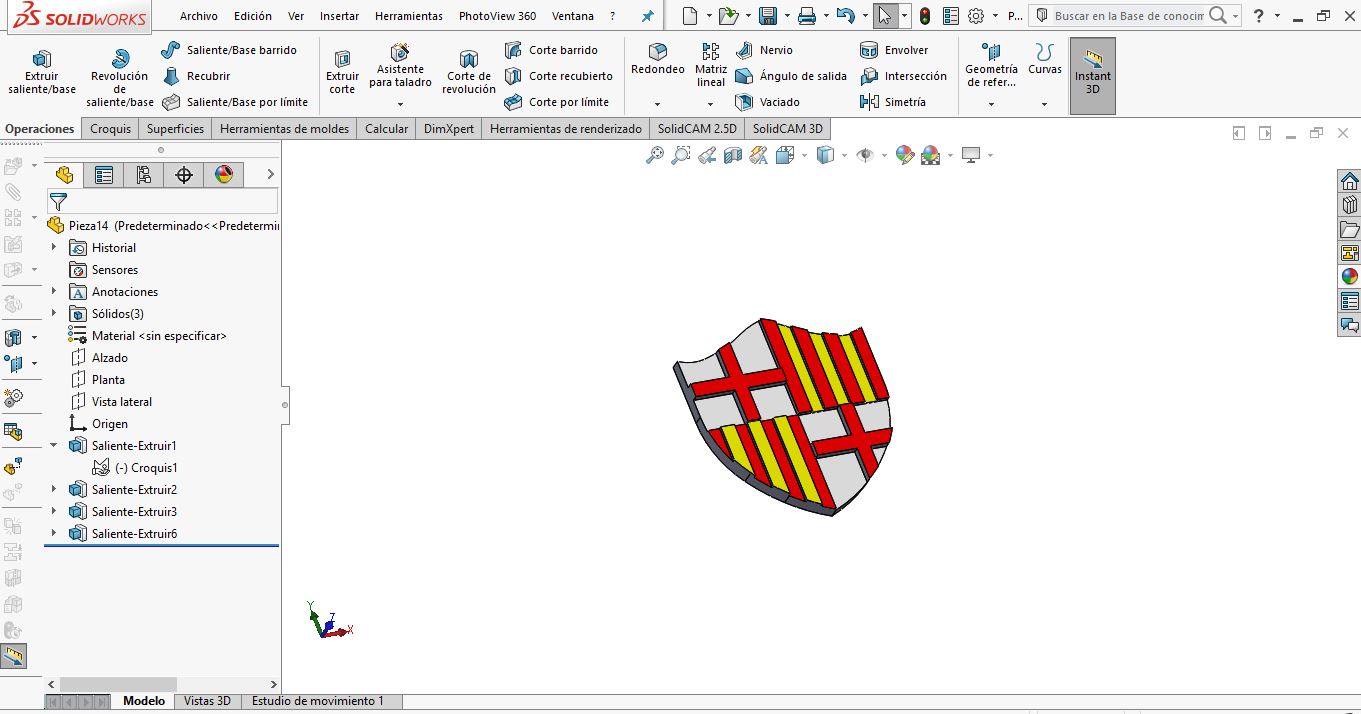1361x714 pixels.
Task: Click Matriz lineal pattern tool
Action: point(711,66)
